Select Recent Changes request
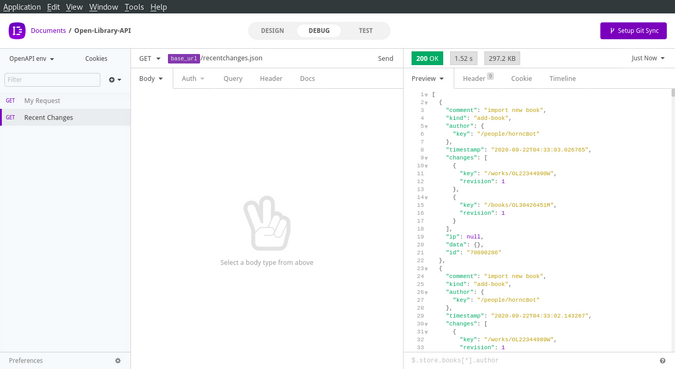This screenshot has height=369, width=675. tap(65, 117)
